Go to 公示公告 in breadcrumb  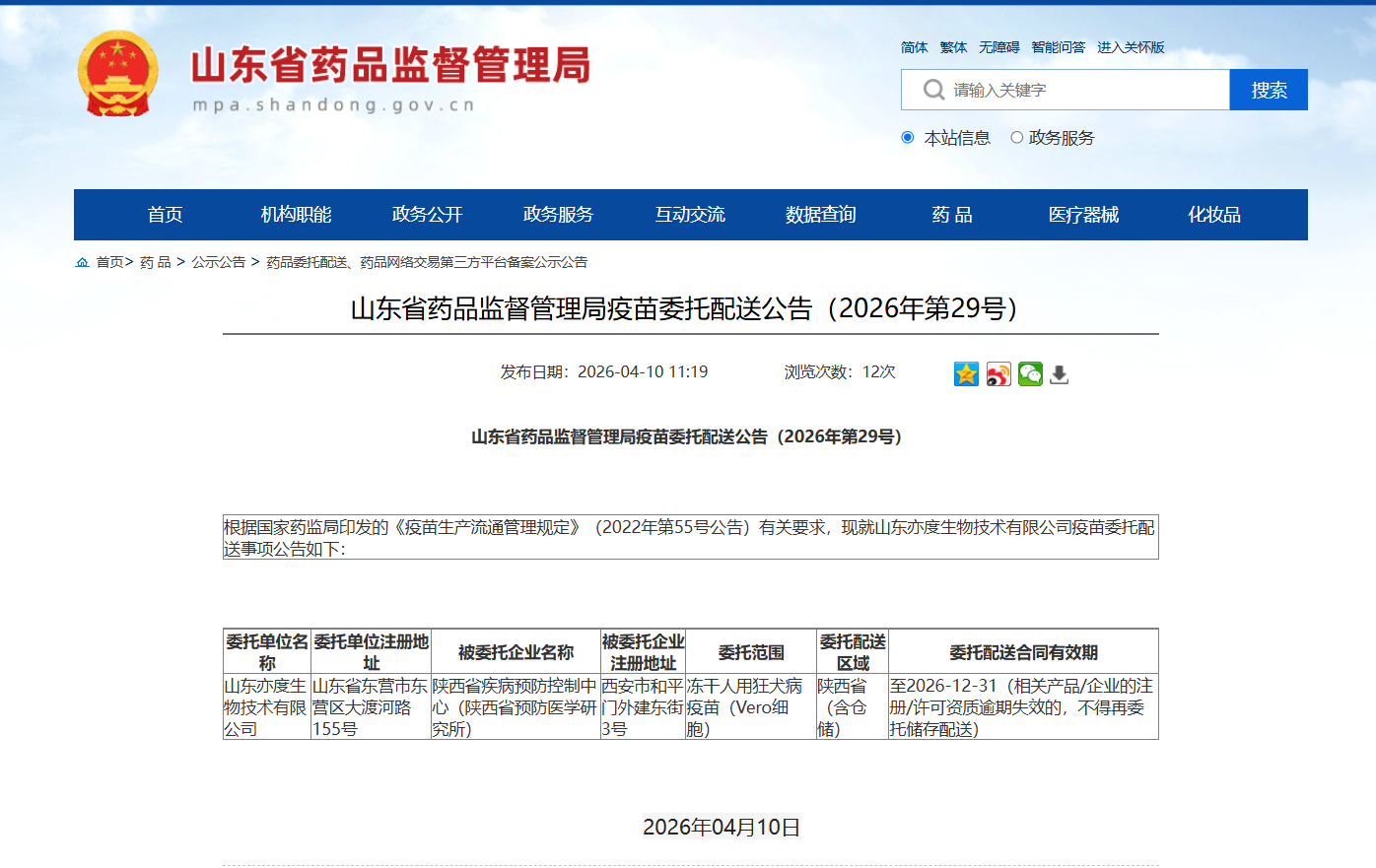click(219, 262)
